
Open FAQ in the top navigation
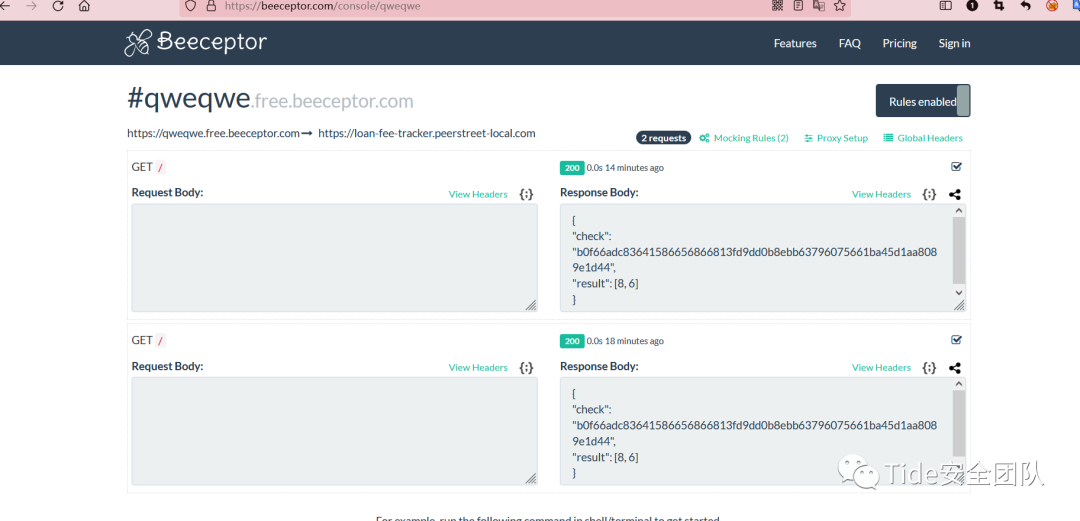coord(849,43)
